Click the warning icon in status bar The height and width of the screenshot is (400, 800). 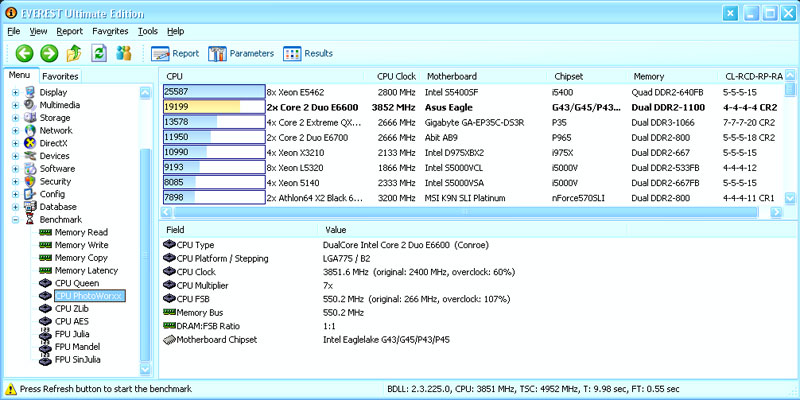coord(11,389)
